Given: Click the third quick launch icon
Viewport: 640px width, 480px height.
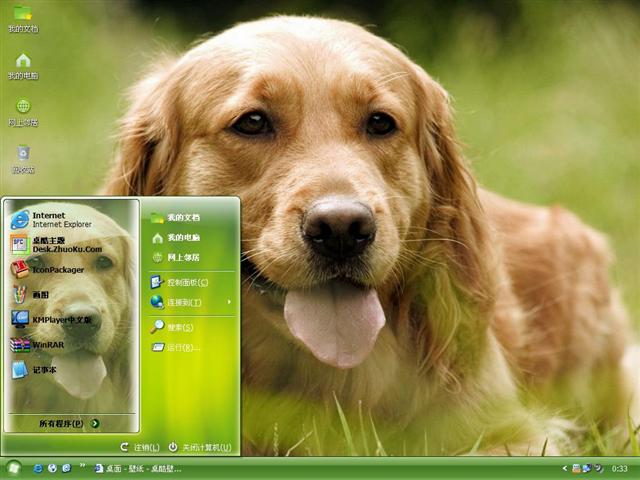Looking at the screenshot, I should [x=67, y=468].
